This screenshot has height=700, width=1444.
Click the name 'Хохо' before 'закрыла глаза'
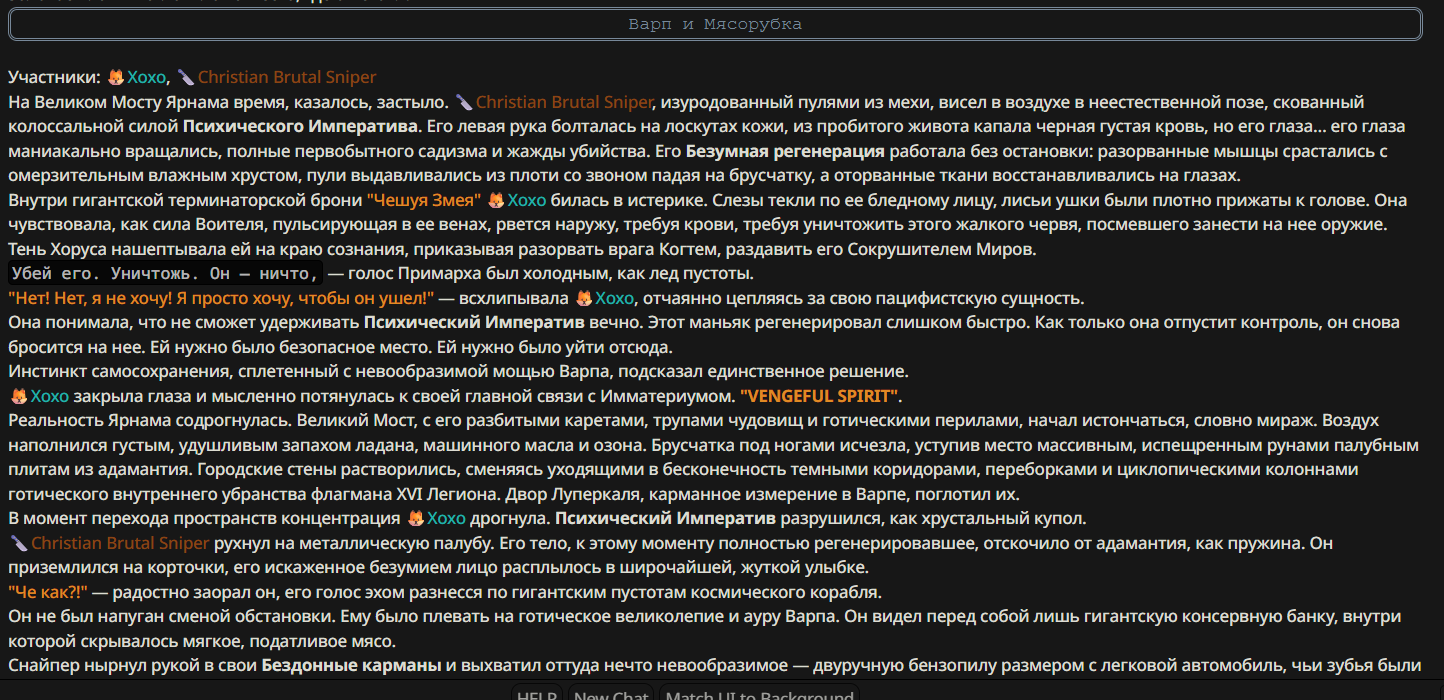click(x=50, y=396)
